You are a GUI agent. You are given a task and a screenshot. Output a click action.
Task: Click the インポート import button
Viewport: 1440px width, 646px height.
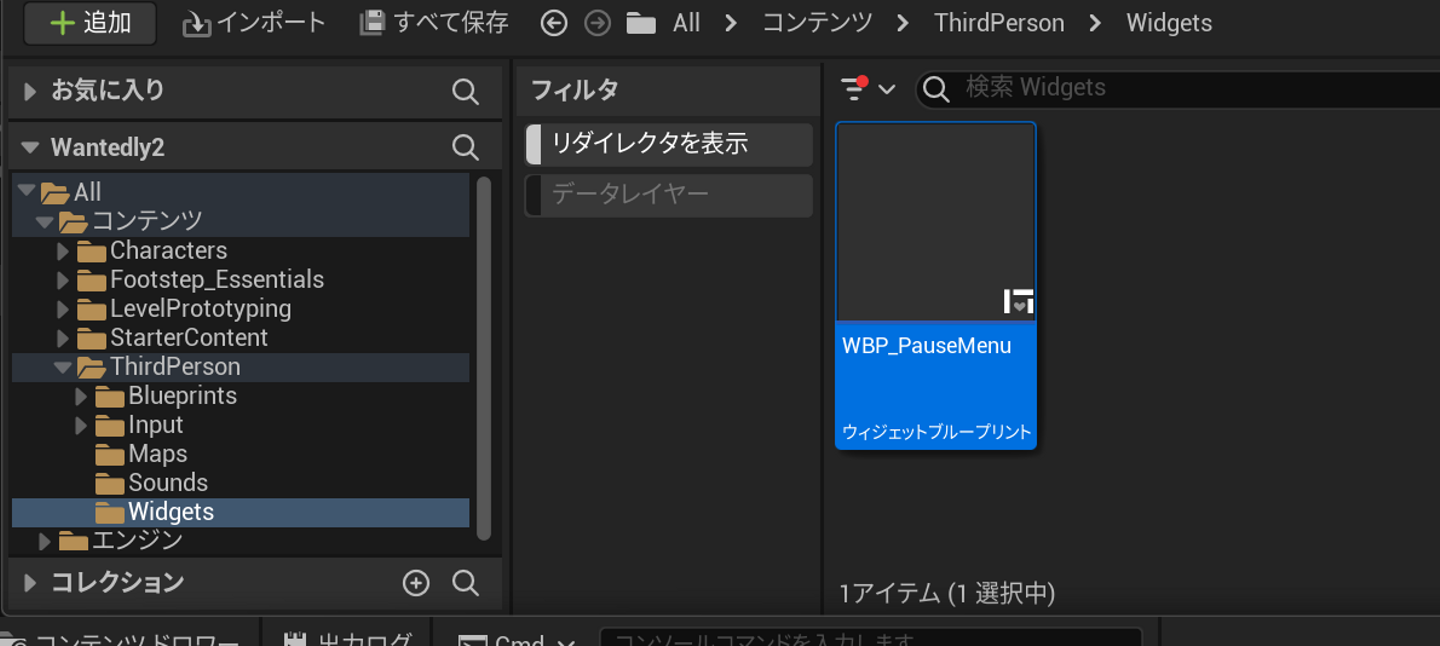254,23
